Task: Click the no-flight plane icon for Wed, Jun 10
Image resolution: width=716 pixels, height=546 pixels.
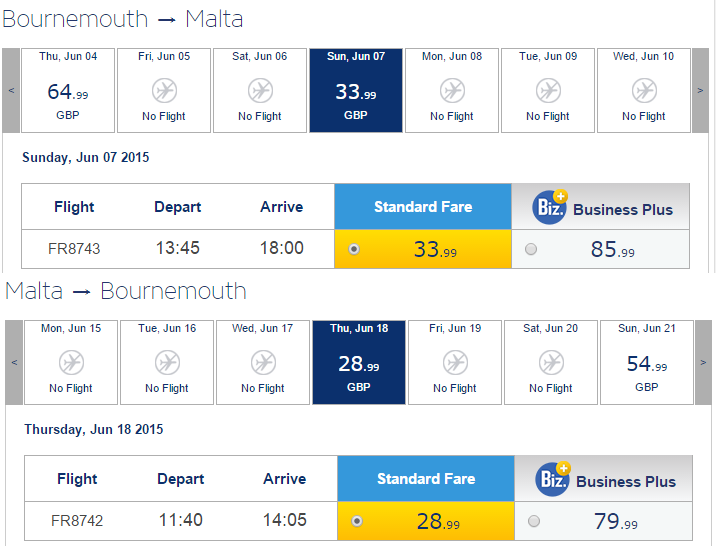Action: coord(644,90)
